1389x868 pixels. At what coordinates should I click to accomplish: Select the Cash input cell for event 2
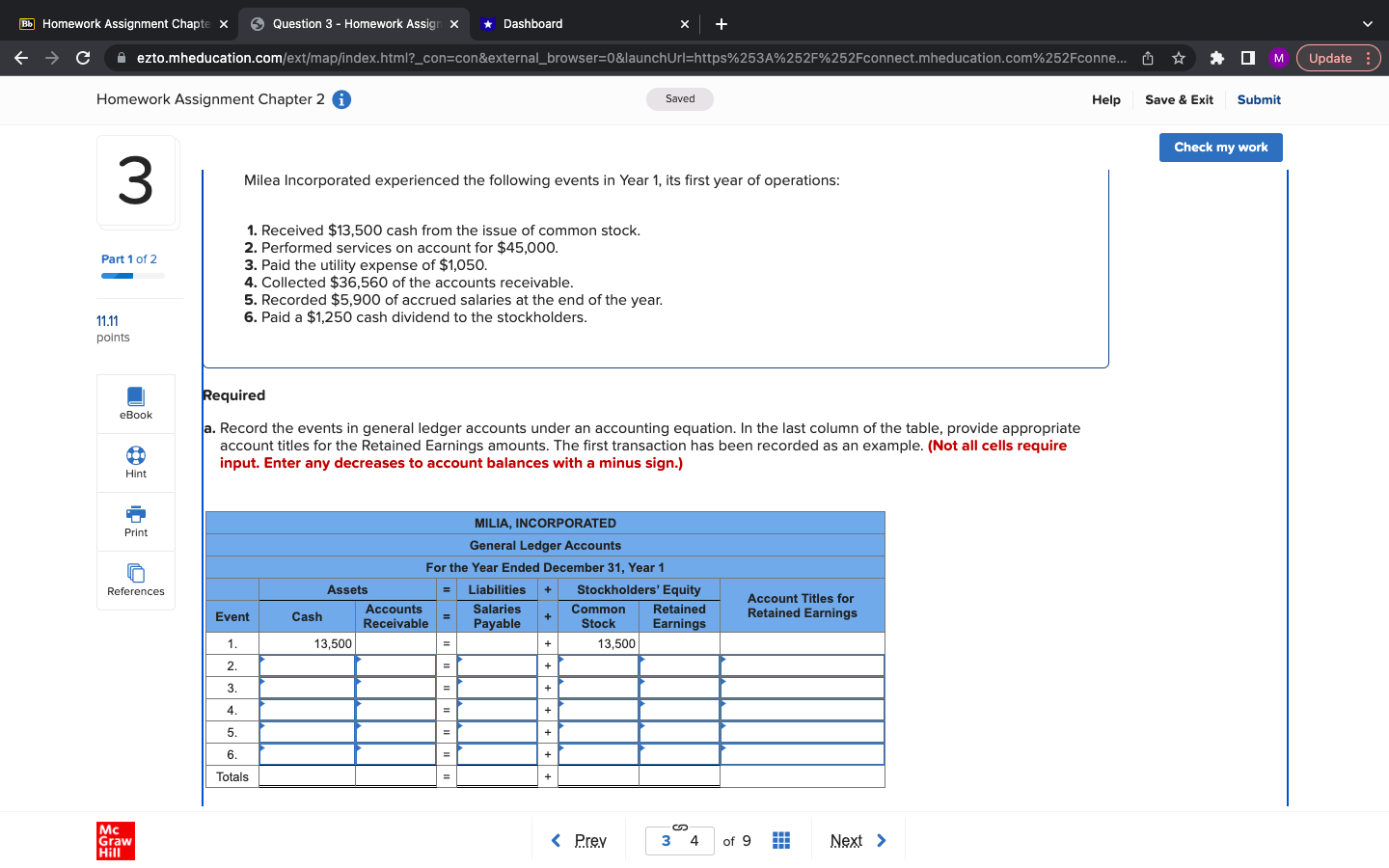pos(307,665)
